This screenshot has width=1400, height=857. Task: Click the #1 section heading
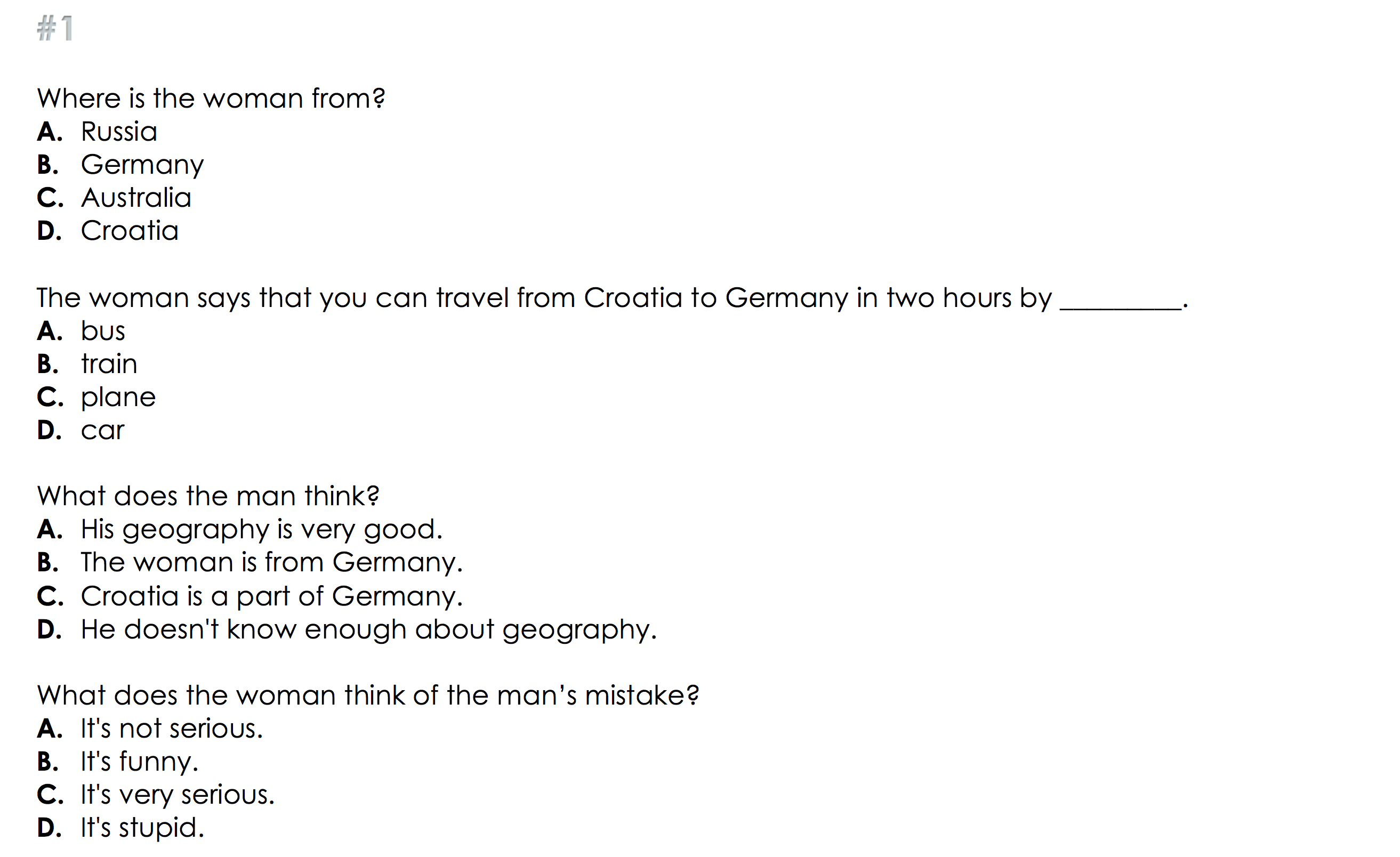pyautogui.click(x=55, y=28)
